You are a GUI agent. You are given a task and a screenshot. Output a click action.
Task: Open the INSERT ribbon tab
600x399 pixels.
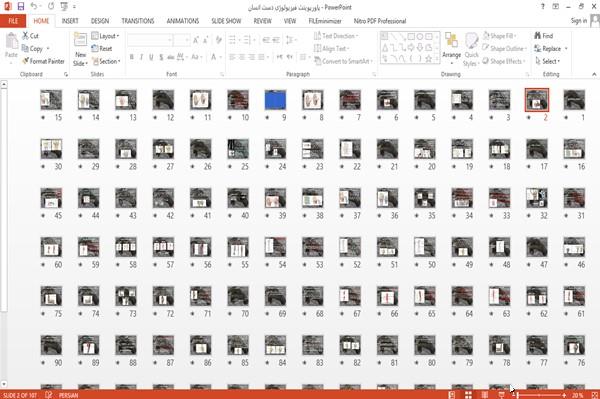70,21
